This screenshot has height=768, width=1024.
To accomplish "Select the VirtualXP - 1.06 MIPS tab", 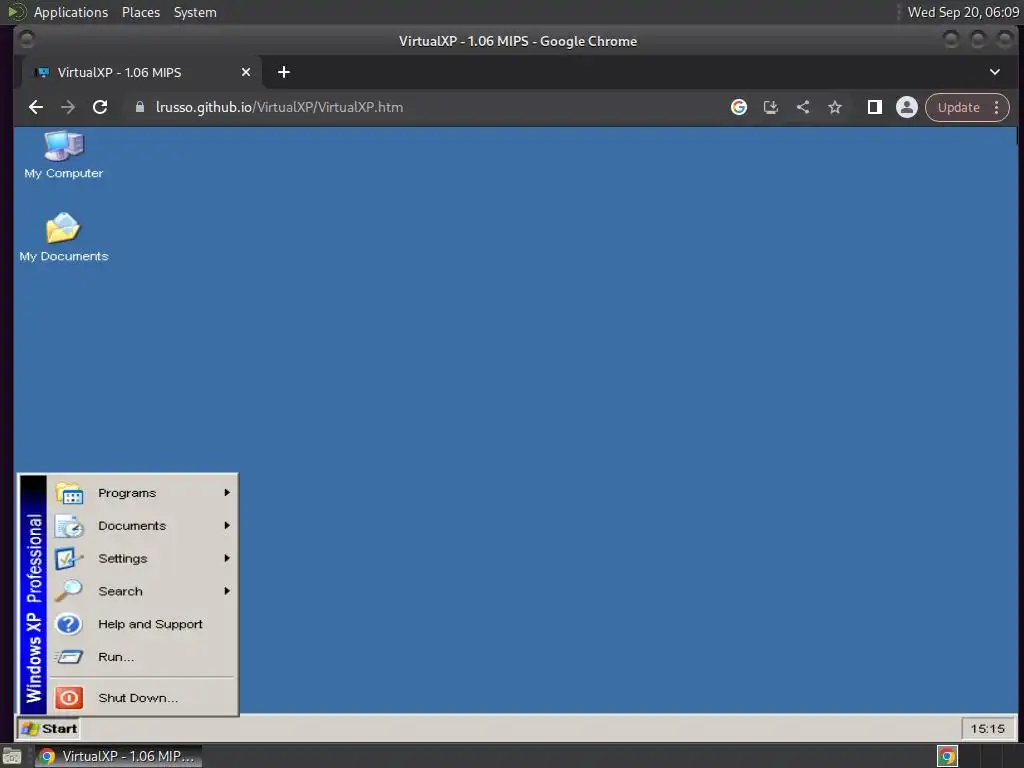I will 142,72.
